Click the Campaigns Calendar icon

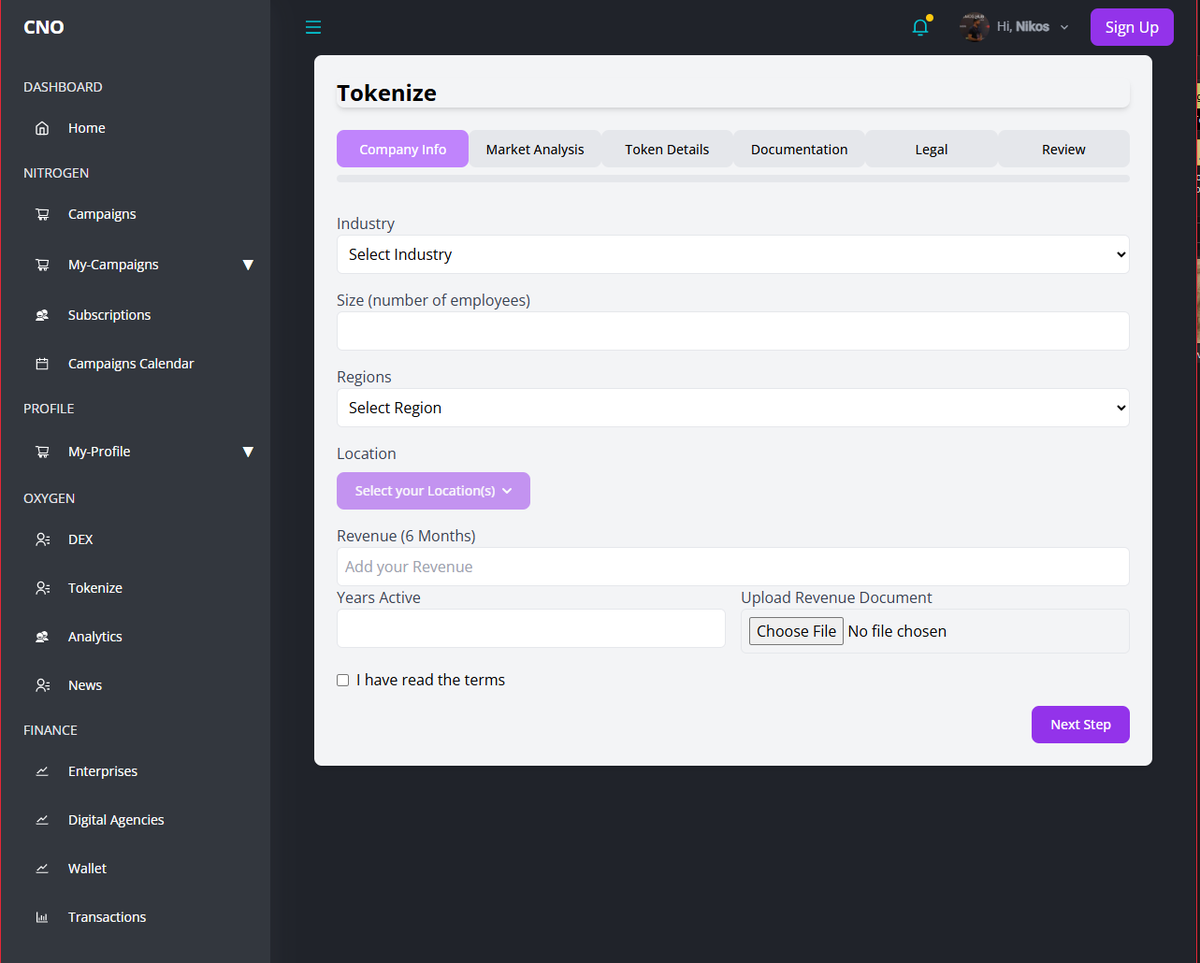pos(42,364)
